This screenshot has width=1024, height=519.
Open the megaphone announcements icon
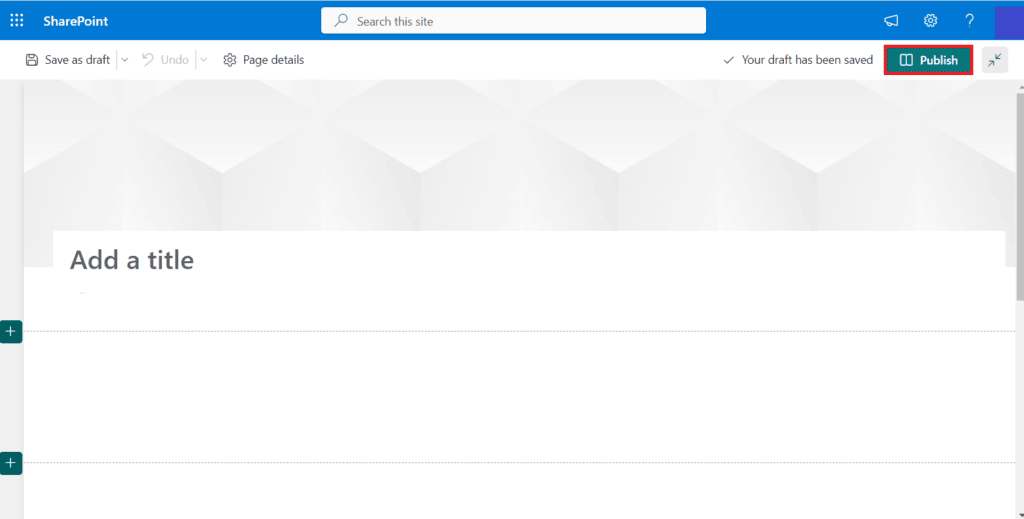click(891, 21)
